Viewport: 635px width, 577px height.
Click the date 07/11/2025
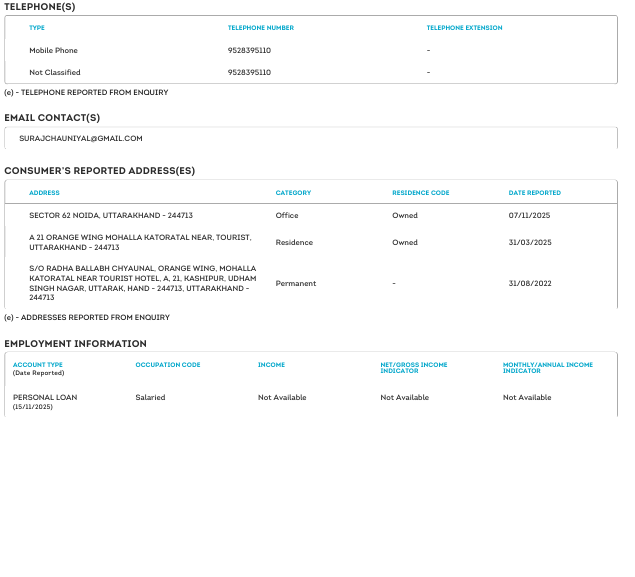point(530,215)
